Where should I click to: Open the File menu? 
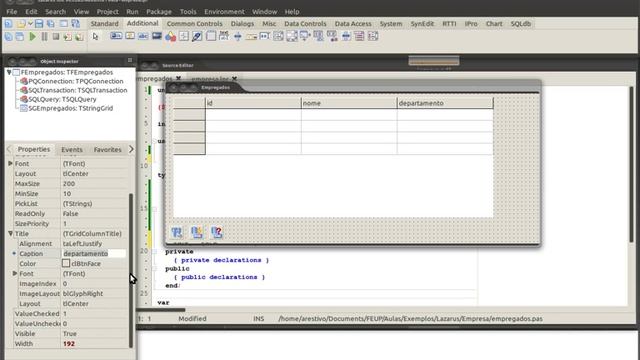point(11,11)
